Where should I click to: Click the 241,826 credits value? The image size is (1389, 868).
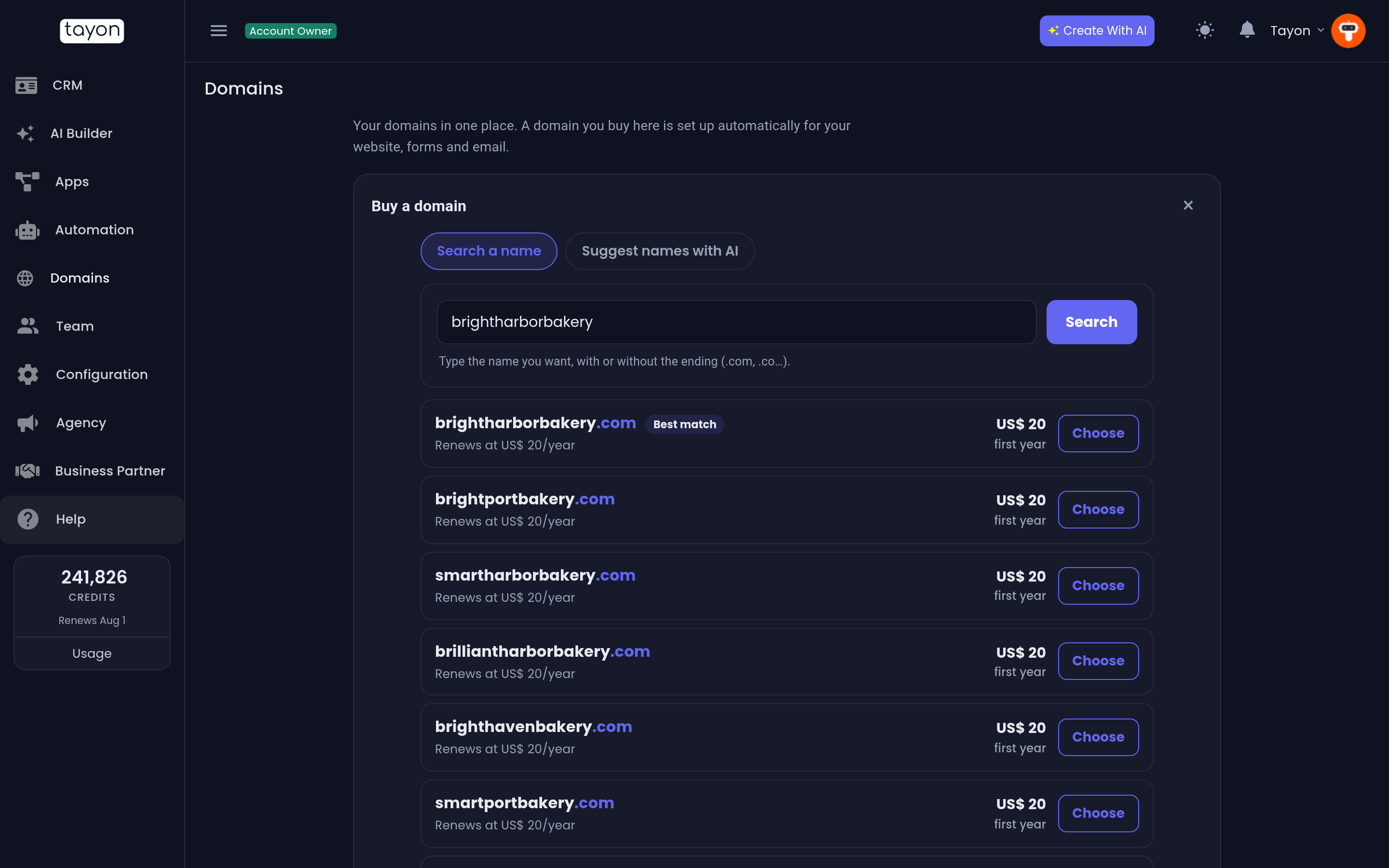94,577
